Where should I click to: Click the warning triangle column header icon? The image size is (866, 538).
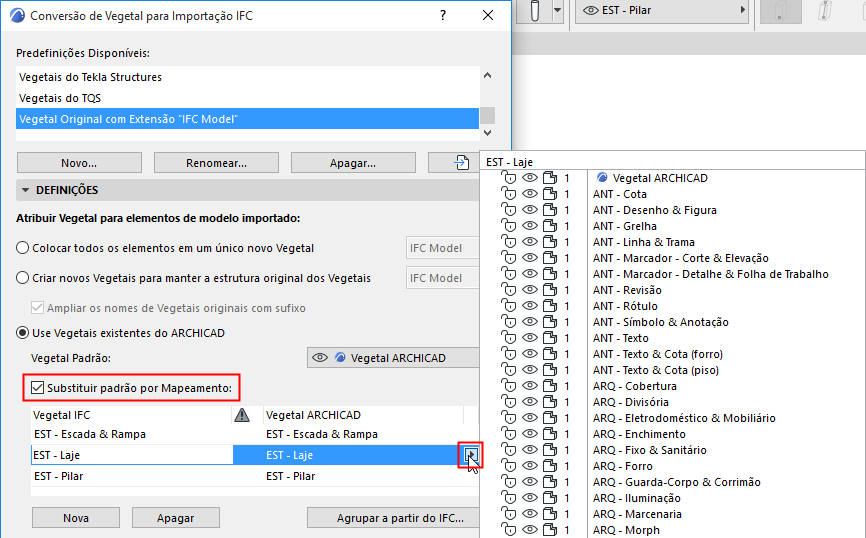242,415
